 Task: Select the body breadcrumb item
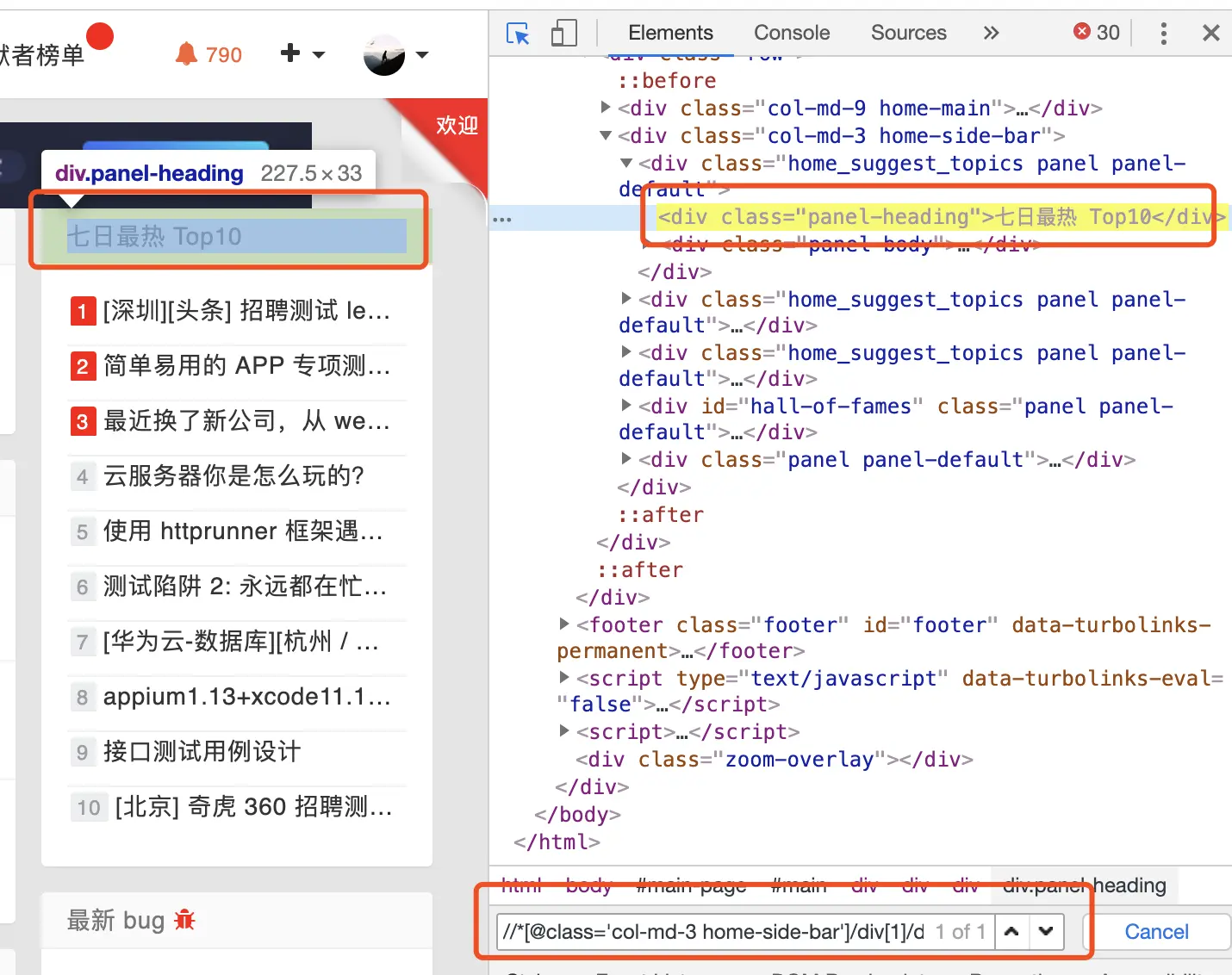pyautogui.click(x=589, y=885)
